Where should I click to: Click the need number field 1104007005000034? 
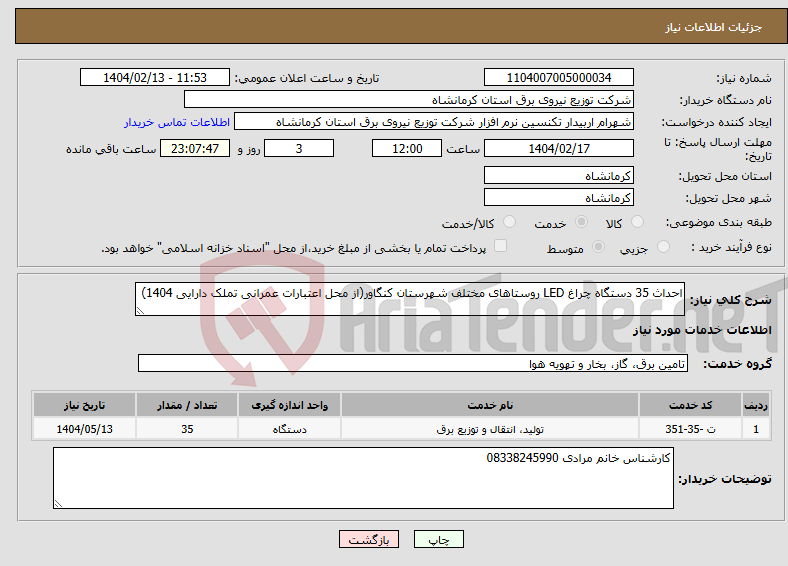(559, 77)
